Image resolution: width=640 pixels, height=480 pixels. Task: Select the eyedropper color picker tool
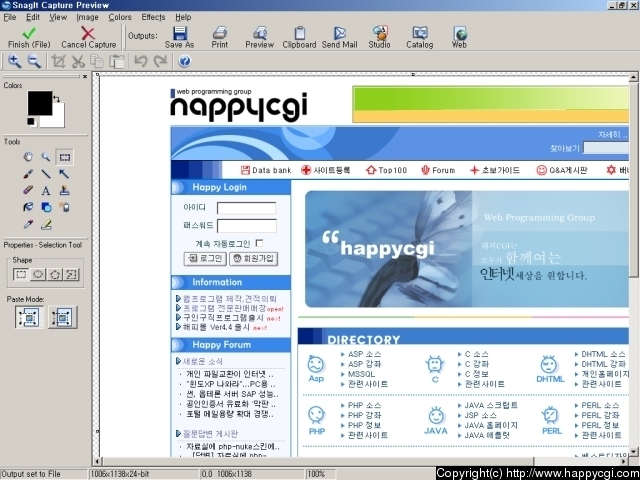(28, 224)
